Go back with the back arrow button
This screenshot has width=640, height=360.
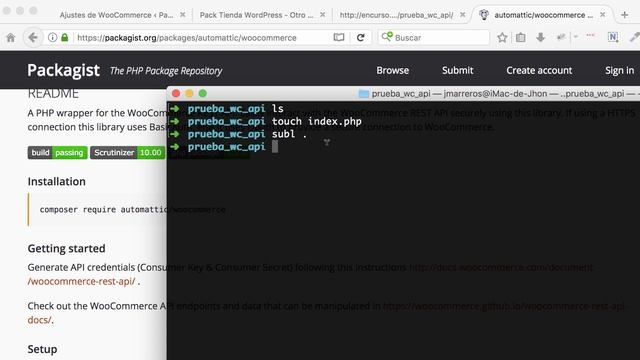pyautogui.click(x=33, y=38)
